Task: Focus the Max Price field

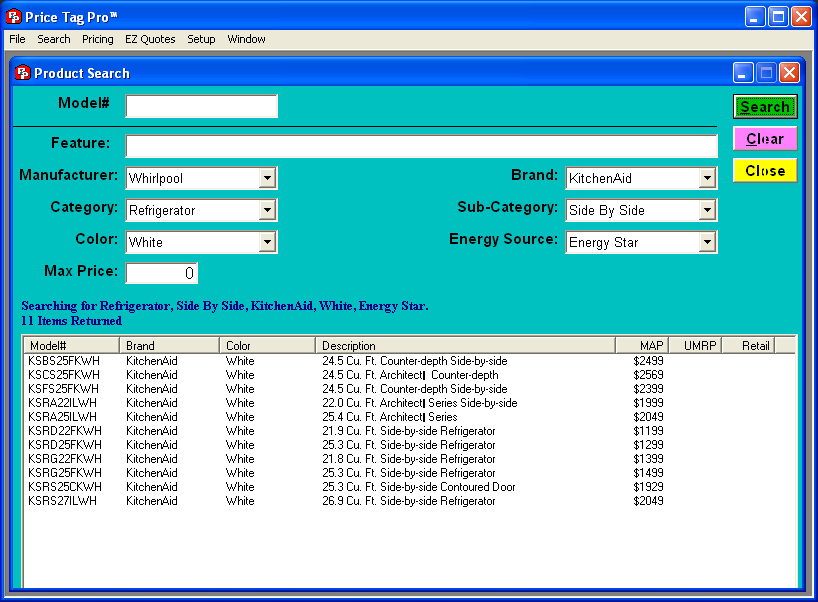Action: click(x=162, y=273)
